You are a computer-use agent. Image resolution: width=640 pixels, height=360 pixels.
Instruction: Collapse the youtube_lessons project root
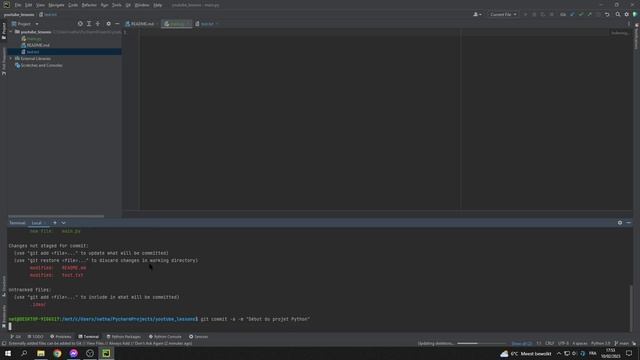pos(11,32)
